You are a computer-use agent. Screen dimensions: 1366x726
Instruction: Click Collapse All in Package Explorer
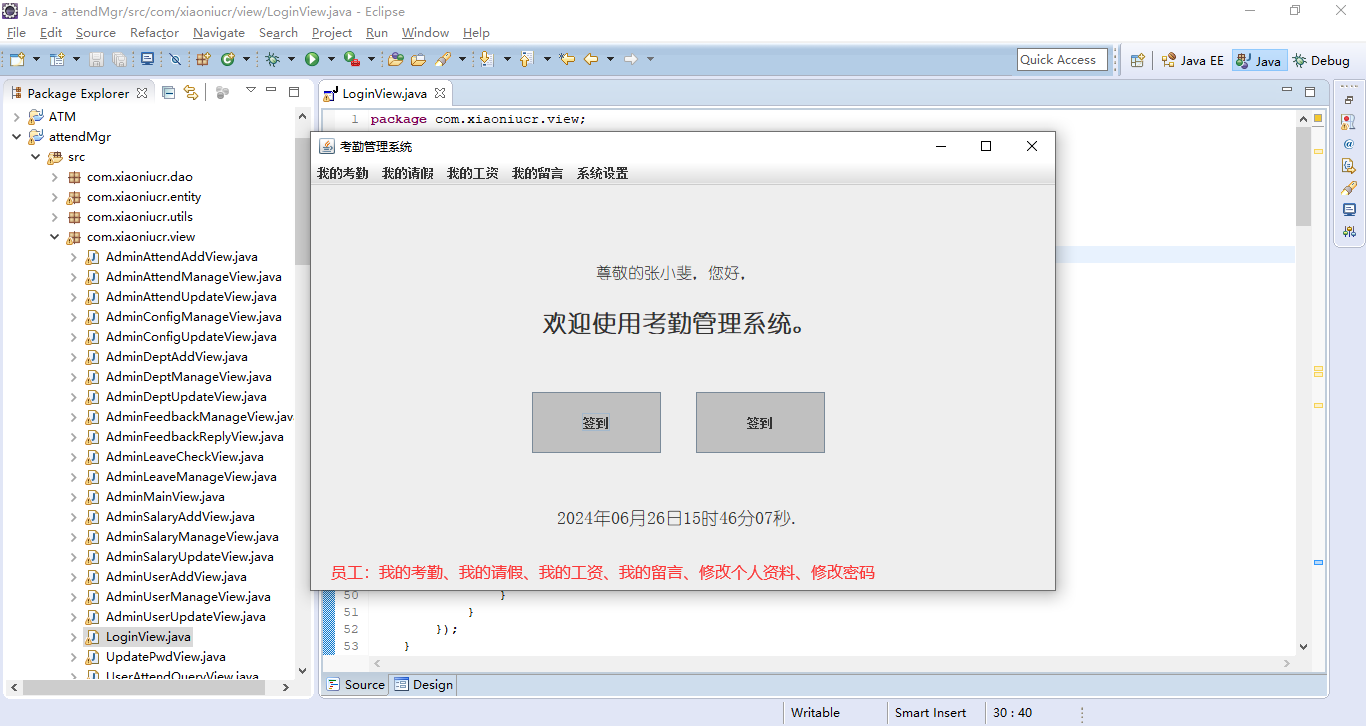[x=168, y=93]
